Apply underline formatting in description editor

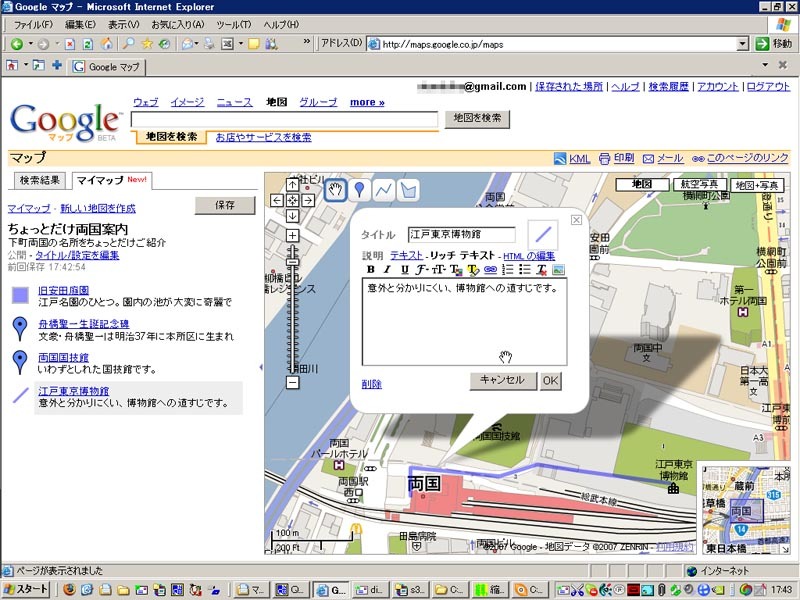pos(405,269)
